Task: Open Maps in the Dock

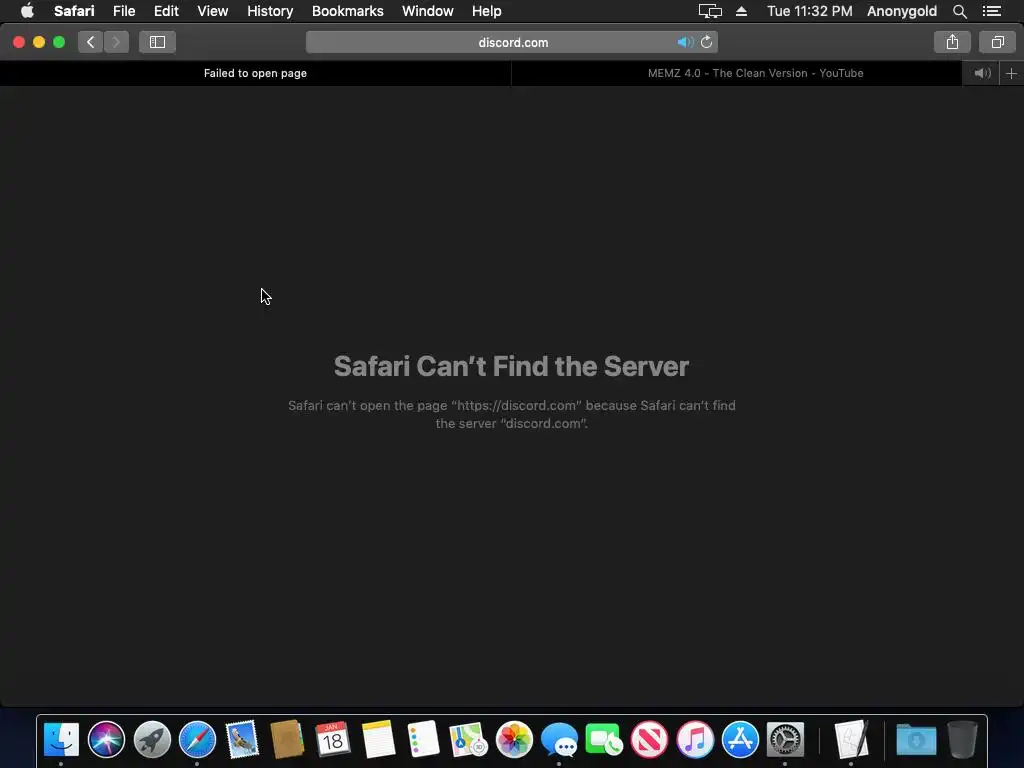Action: point(468,739)
